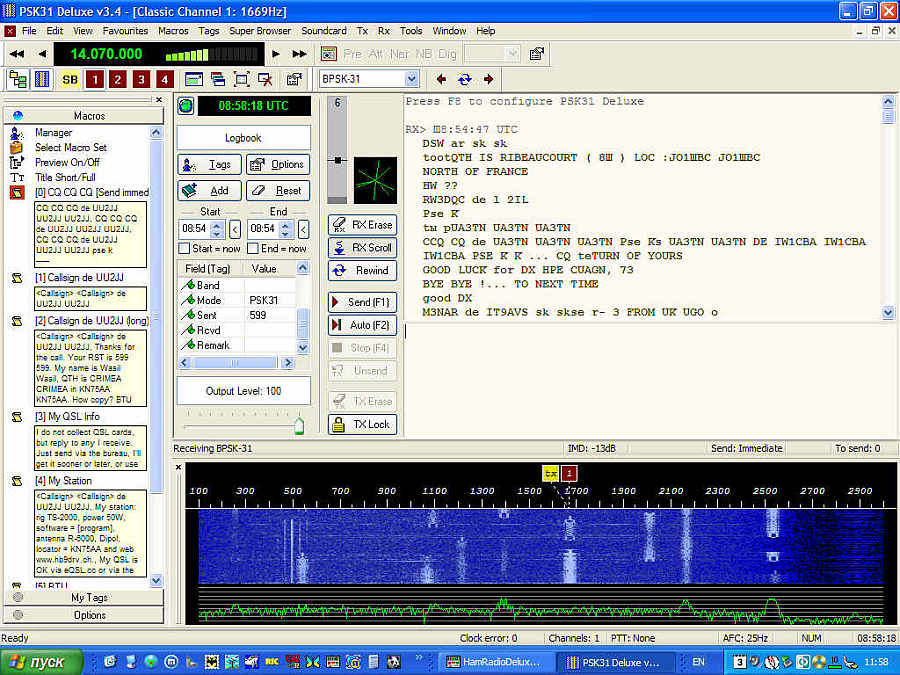Screen dimensions: 900x675
Task: Open the Favourites menu
Action: pyautogui.click(x=125, y=31)
